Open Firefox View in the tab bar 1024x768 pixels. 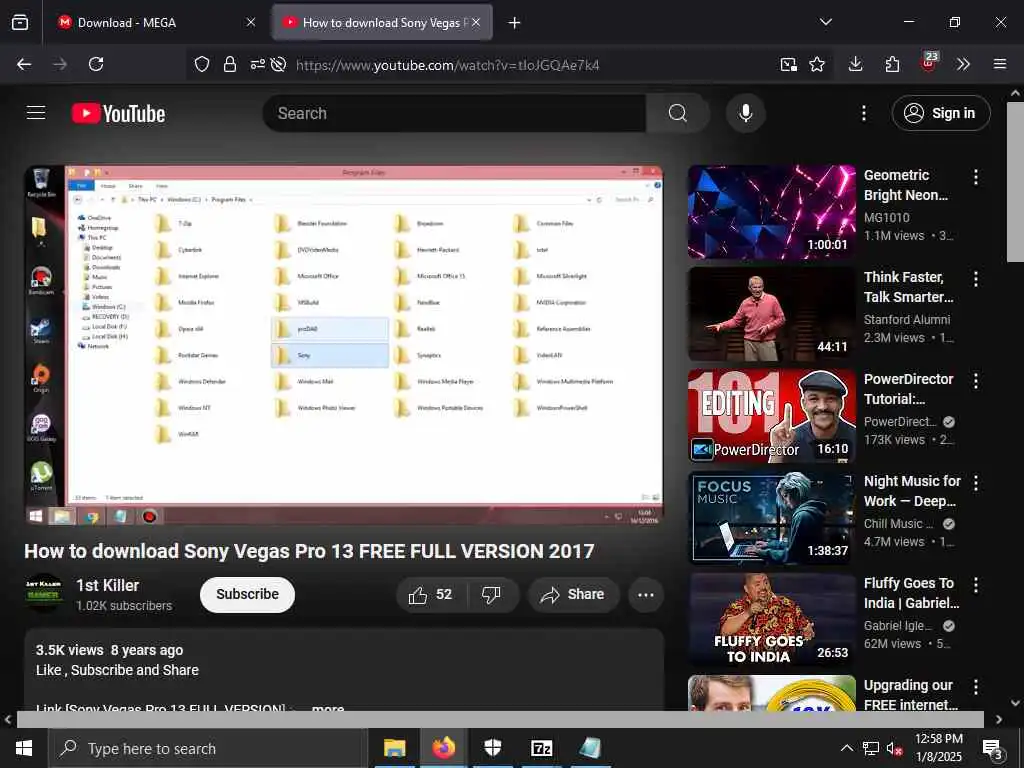tap(20, 22)
